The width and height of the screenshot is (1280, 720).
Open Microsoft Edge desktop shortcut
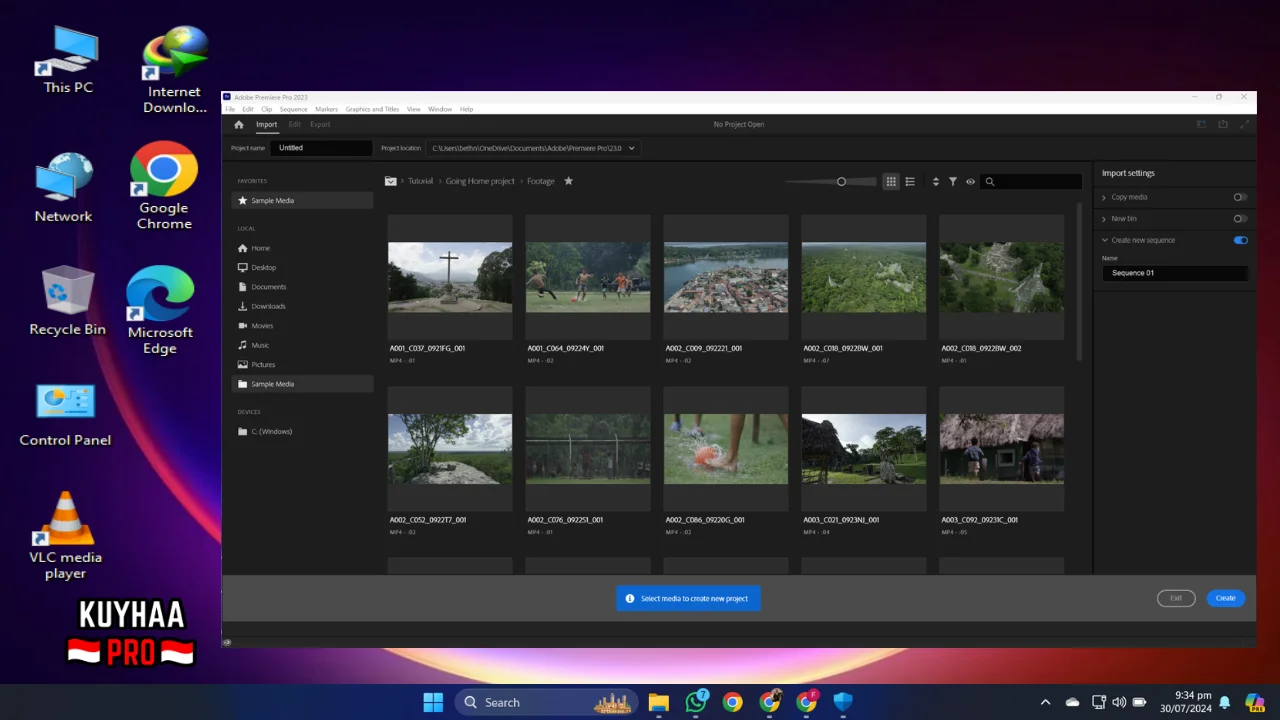[160, 310]
